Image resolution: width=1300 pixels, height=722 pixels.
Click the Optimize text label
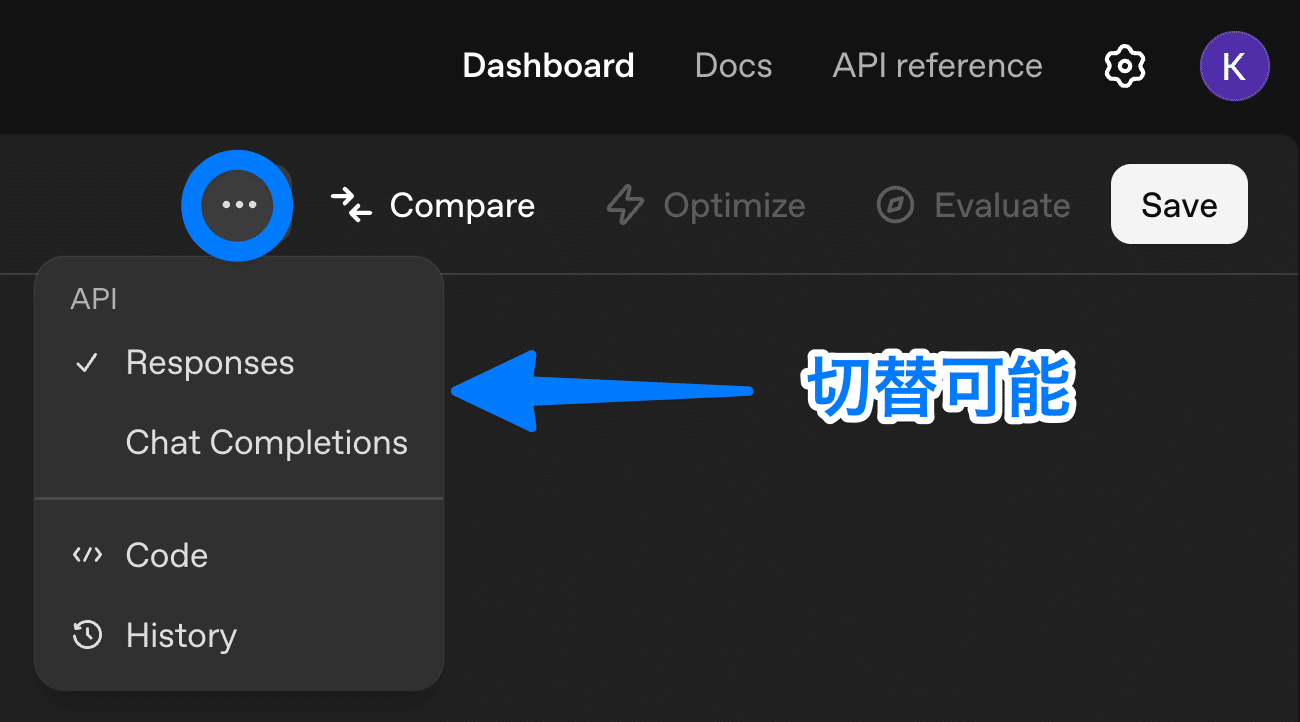(734, 205)
